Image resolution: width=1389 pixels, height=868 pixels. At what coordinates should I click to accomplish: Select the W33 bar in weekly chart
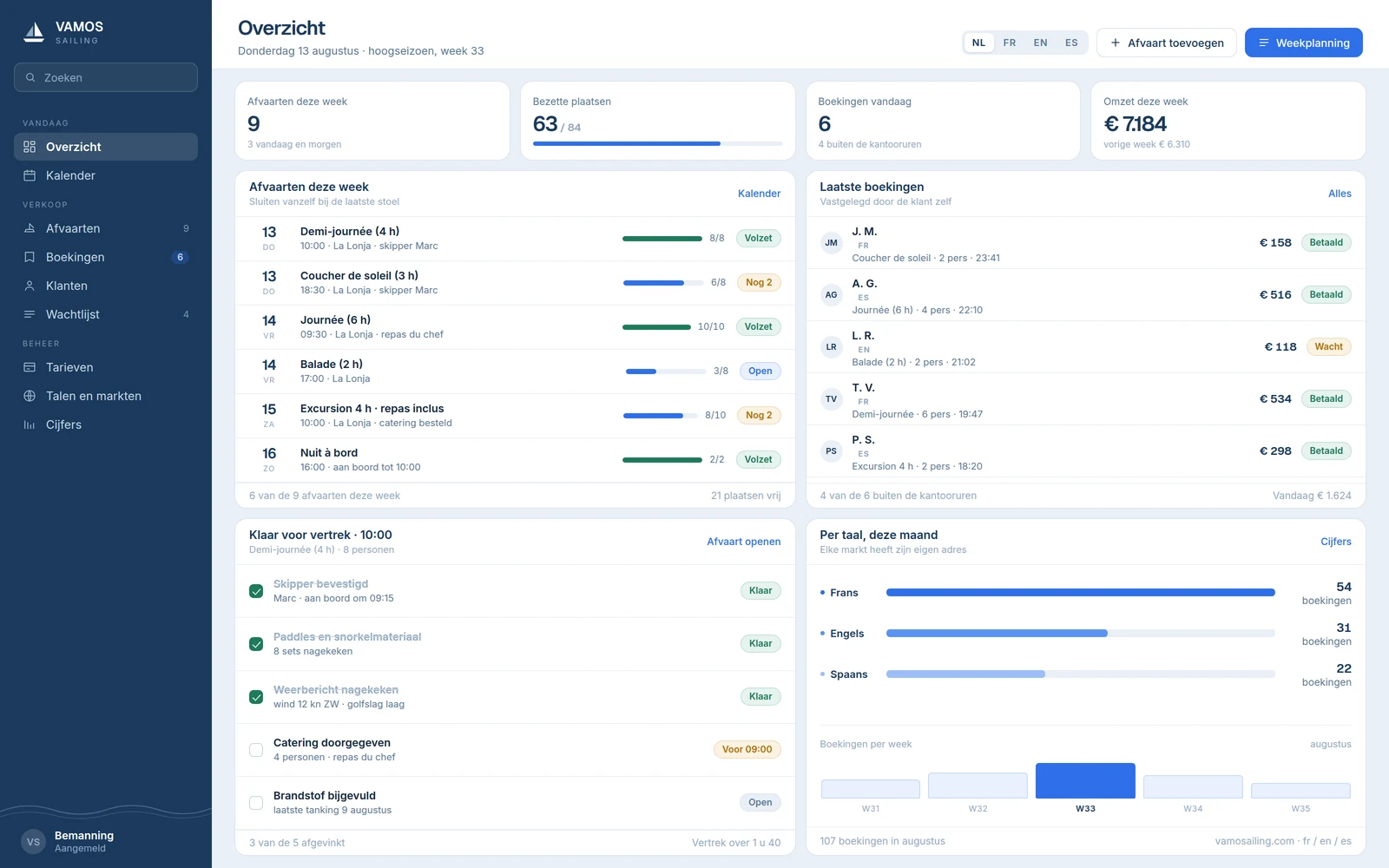[x=1085, y=780]
